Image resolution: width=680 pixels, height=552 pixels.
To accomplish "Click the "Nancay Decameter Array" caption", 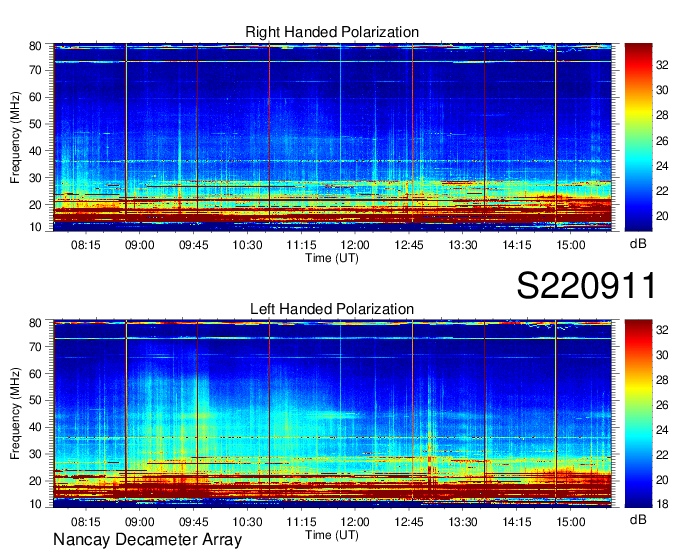I will [147, 539].
